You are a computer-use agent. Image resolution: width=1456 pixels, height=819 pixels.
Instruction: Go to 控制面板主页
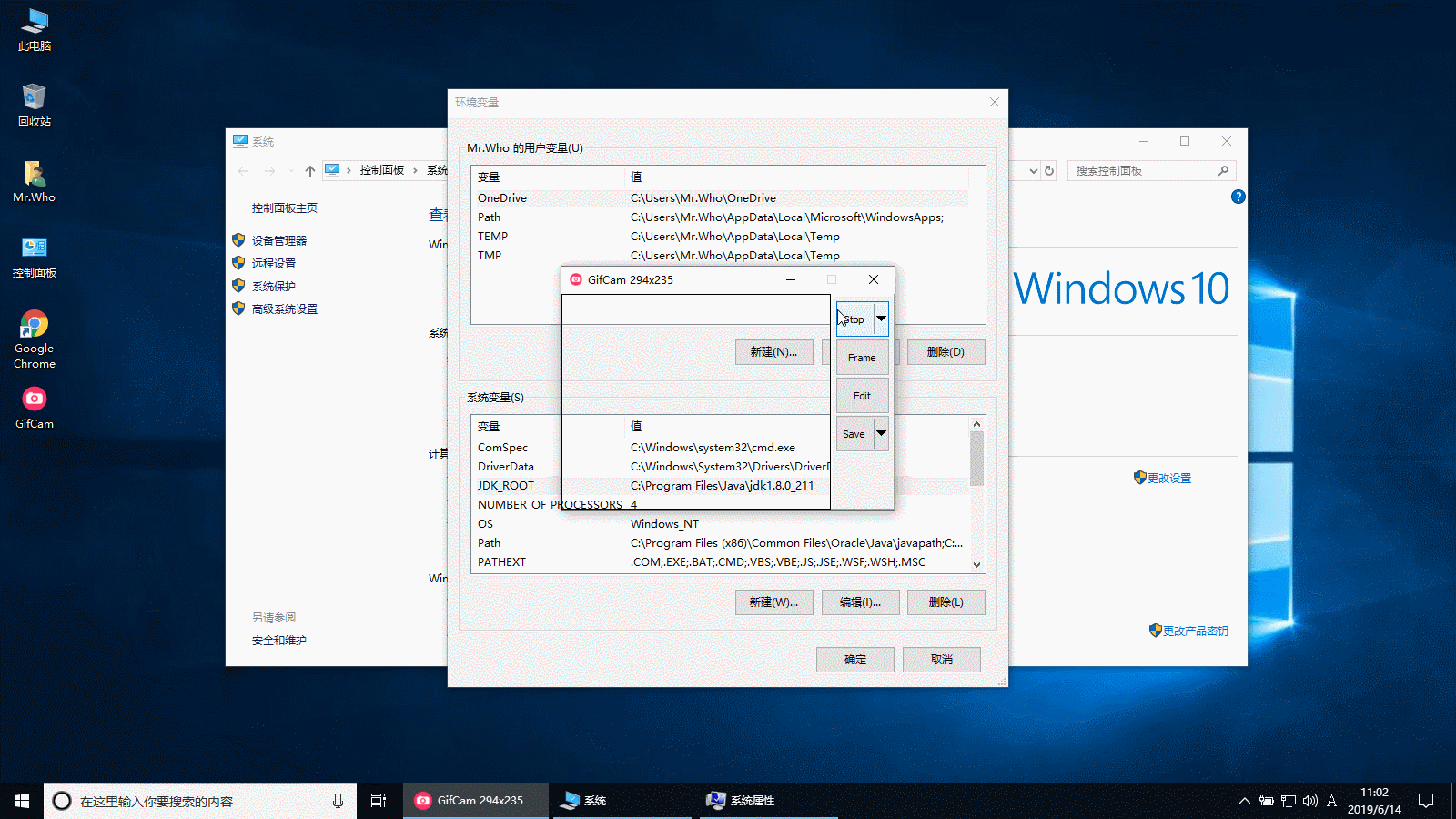point(285,208)
